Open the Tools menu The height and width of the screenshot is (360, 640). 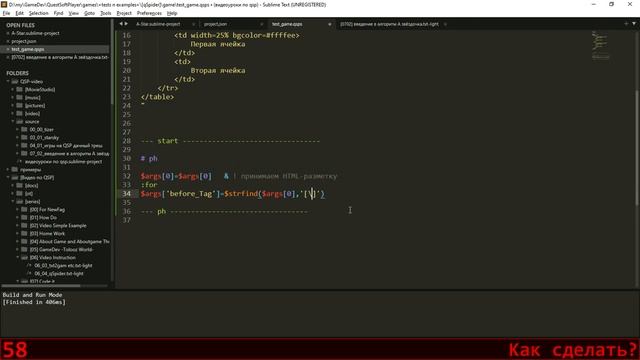click(105, 13)
